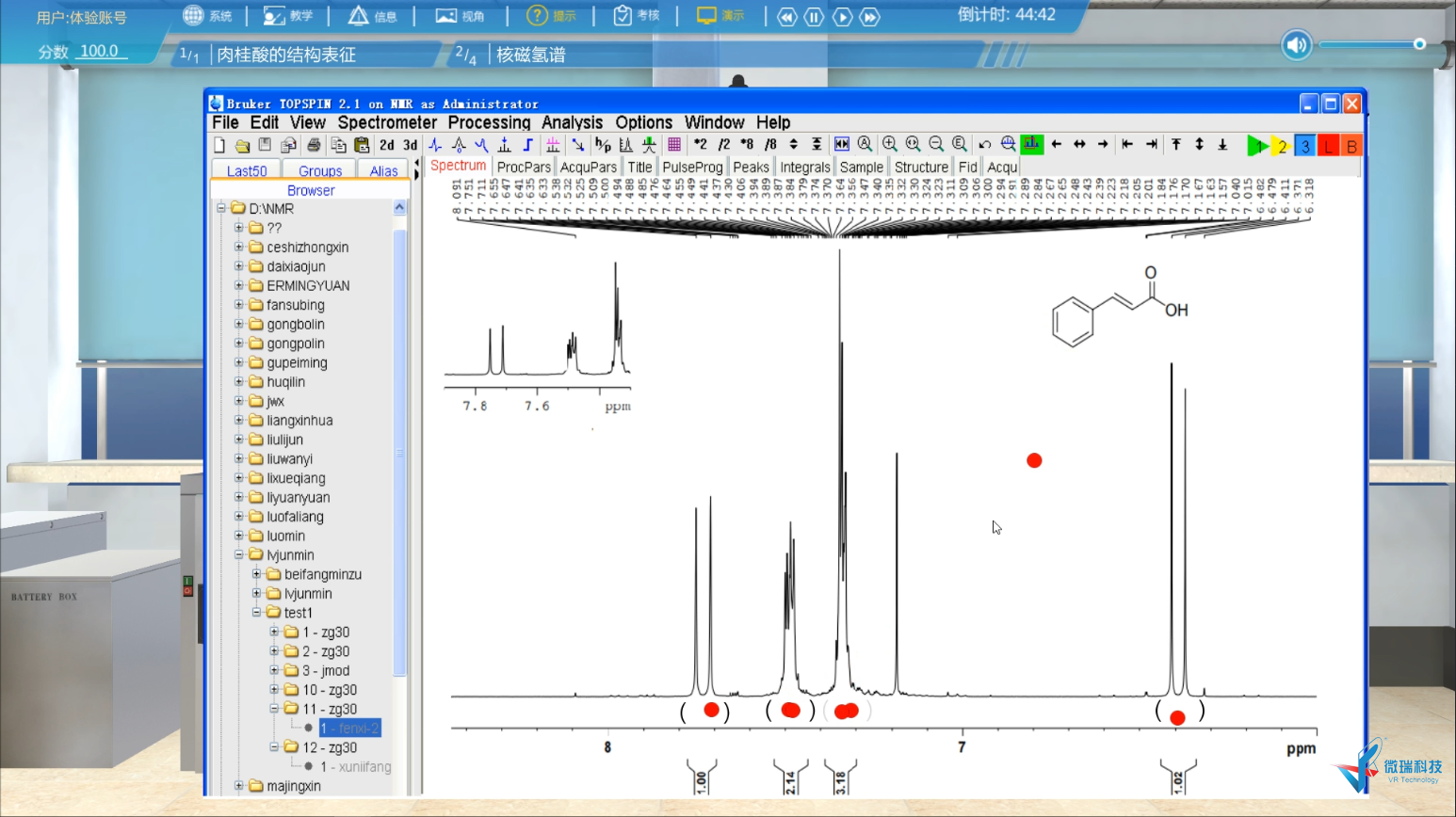Click the h/p axis units toggle icon
1456x817 pixels.
[603, 145]
